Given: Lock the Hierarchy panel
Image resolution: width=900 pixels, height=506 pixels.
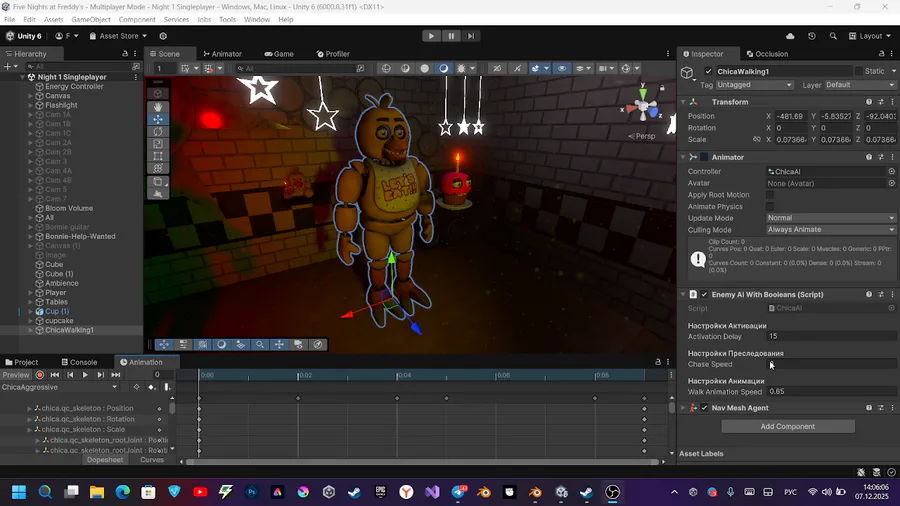Looking at the screenshot, I should tap(125, 53).
